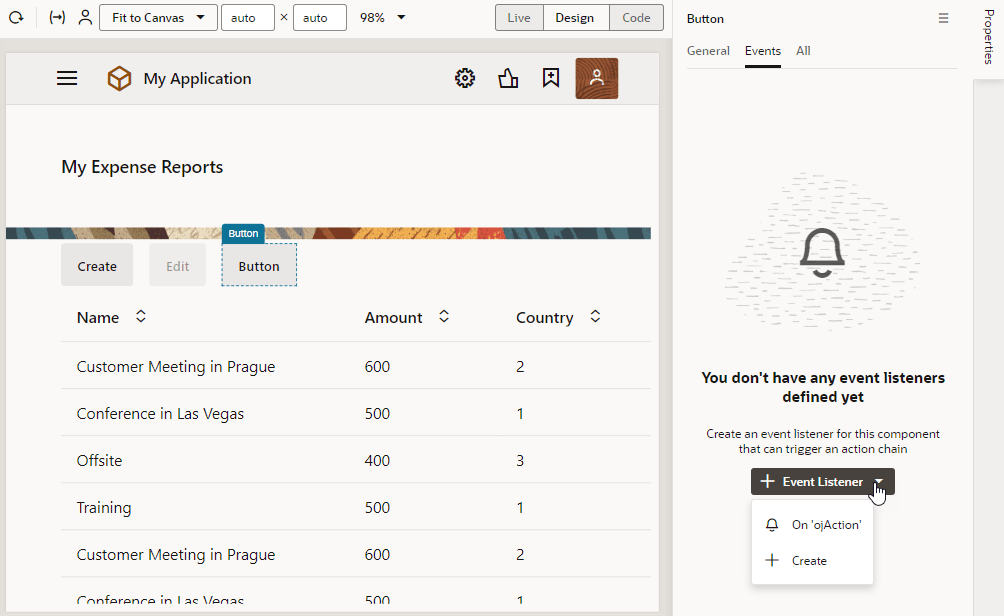The height and width of the screenshot is (616, 1004).
Task: Click the page input parameters icon
Action: pyautogui.click(x=57, y=18)
